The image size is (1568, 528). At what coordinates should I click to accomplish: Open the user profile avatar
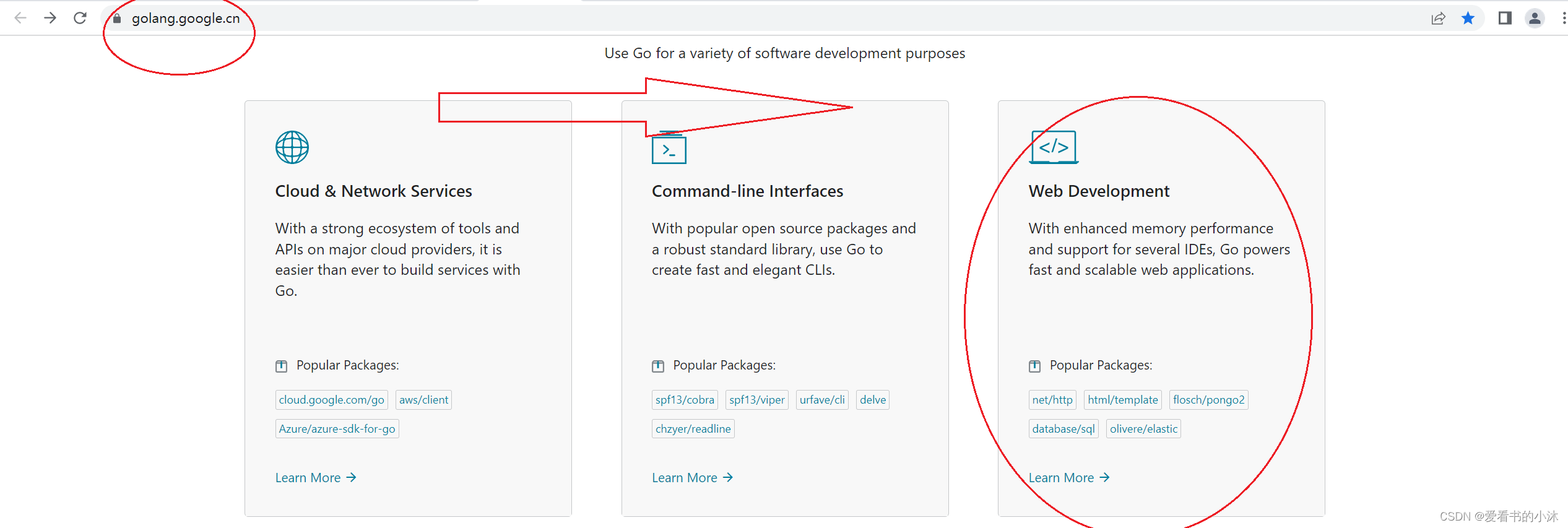(x=1535, y=19)
